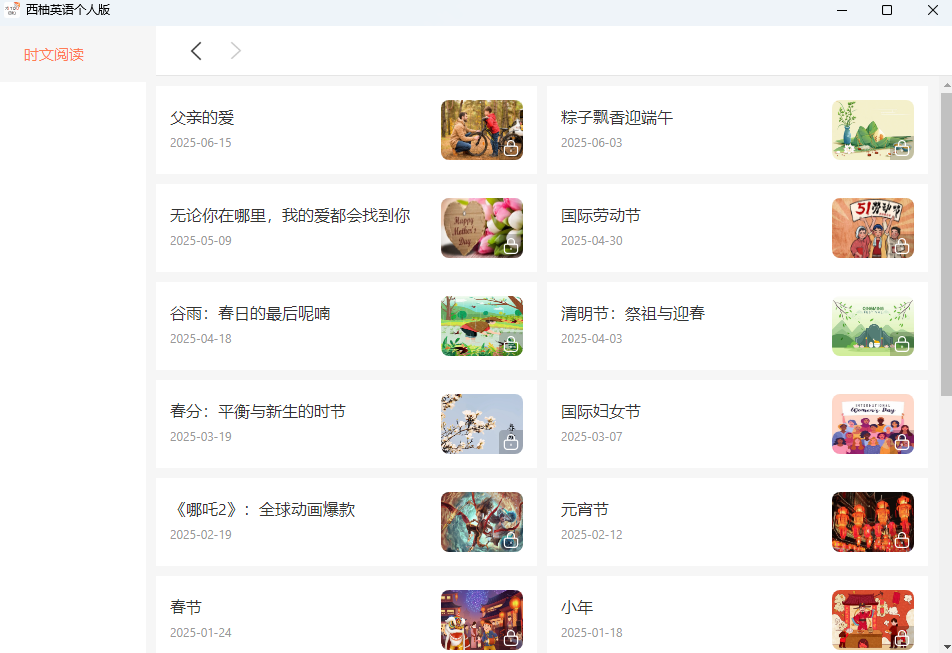Click the 小年 article thumbnail
Image resolution: width=952 pixels, height=653 pixels.
click(872, 619)
